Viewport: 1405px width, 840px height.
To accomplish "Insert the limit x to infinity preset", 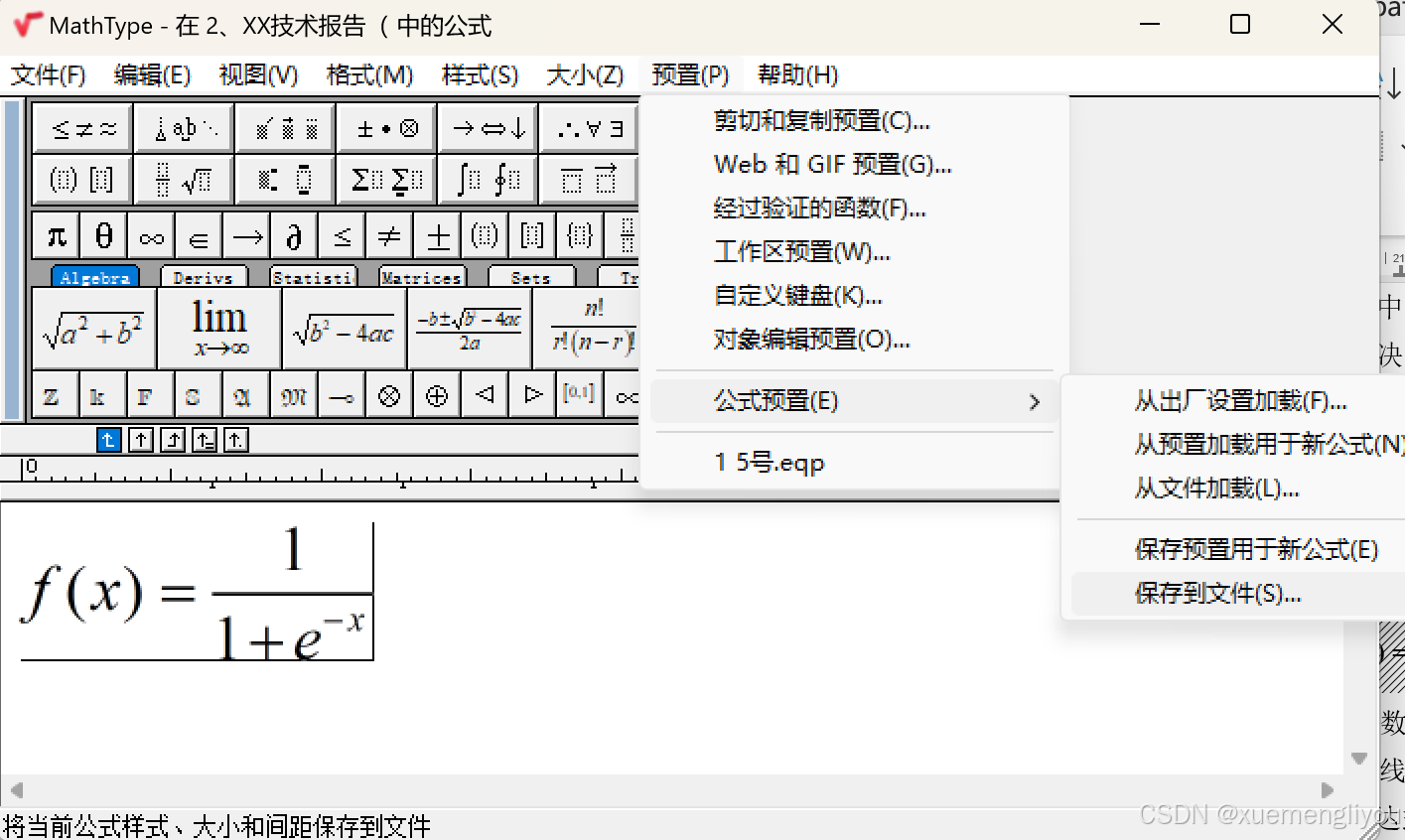I will (218, 328).
